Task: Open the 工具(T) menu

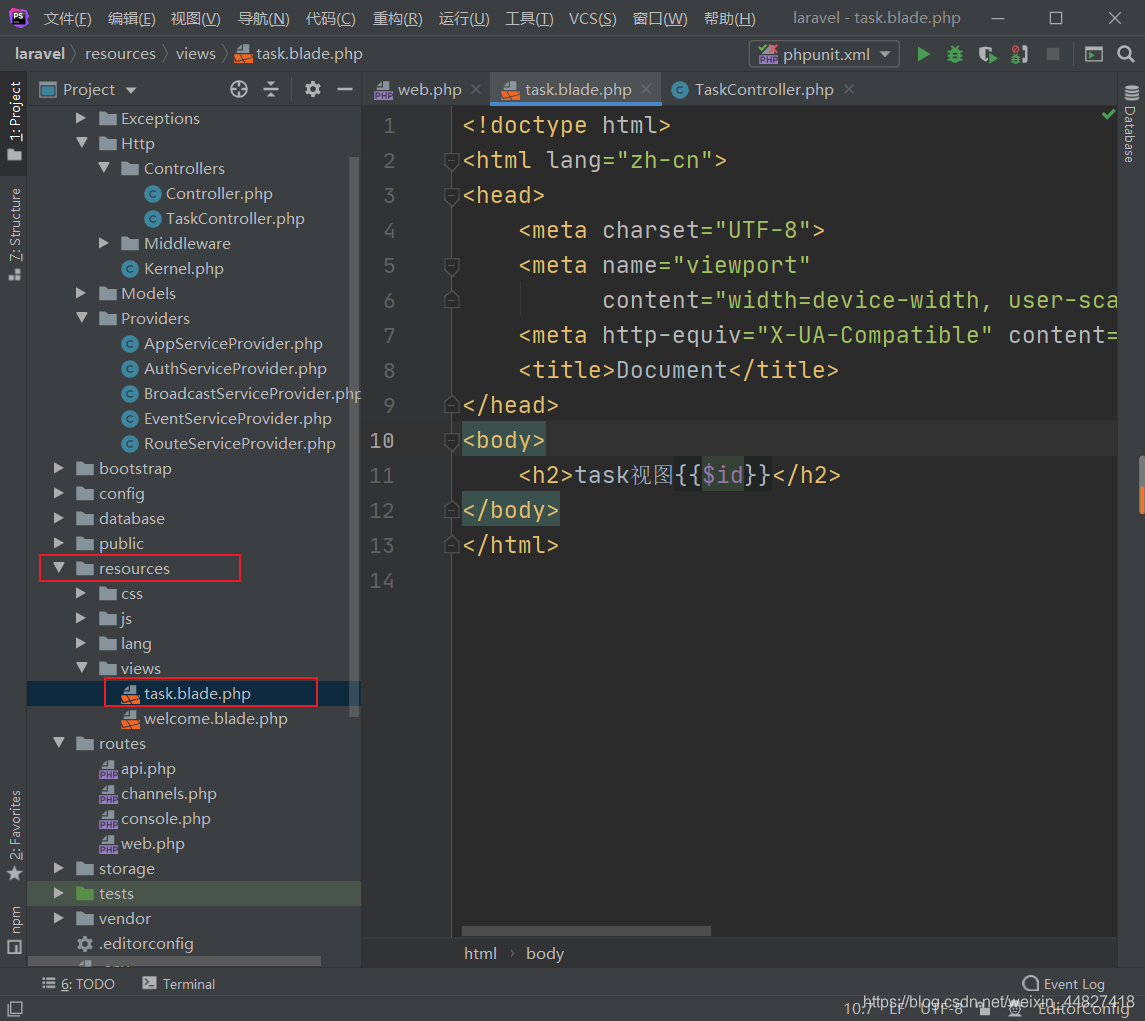Action: click(x=529, y=18)
